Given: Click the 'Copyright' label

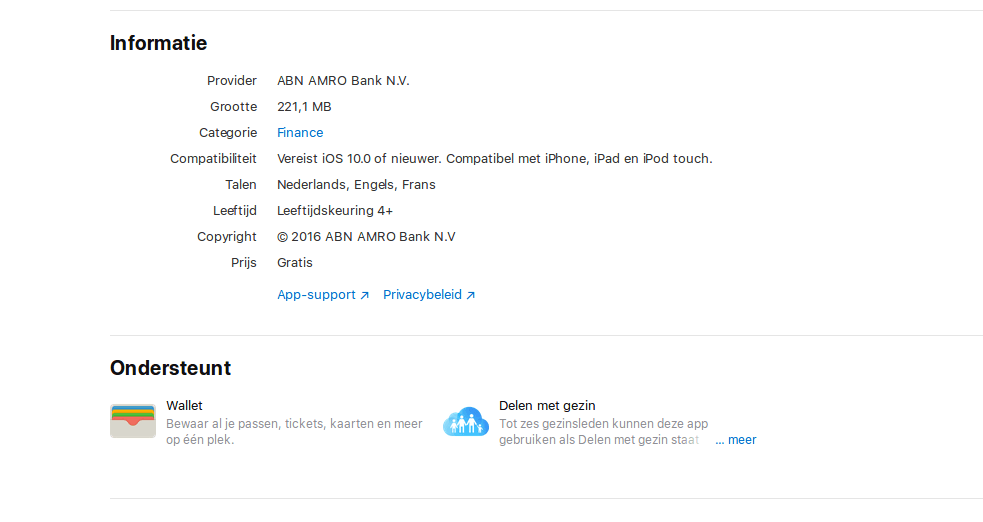Looking at the screenshot, I should [x=227, y=237].
